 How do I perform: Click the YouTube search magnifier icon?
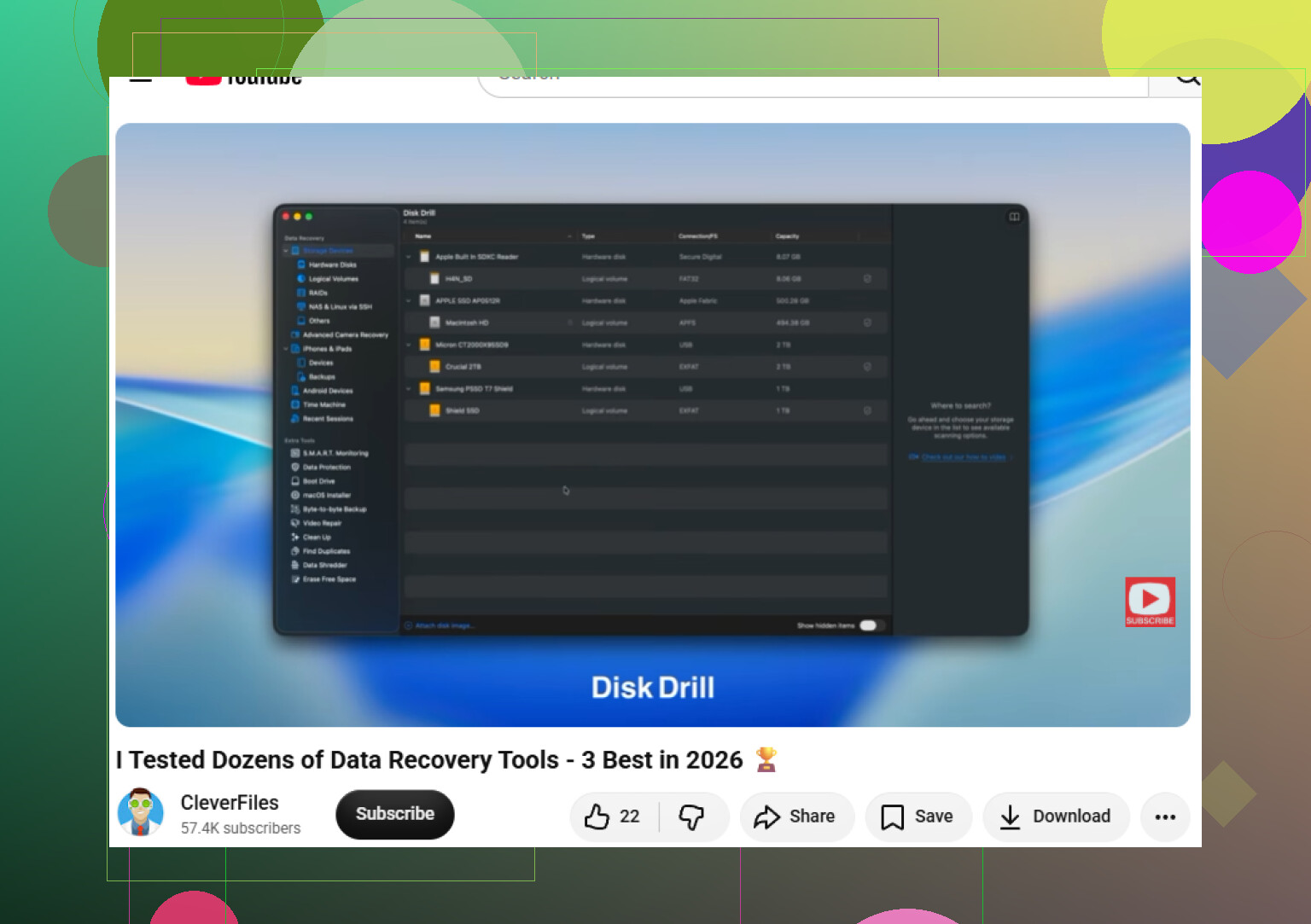pos(1186,79)
